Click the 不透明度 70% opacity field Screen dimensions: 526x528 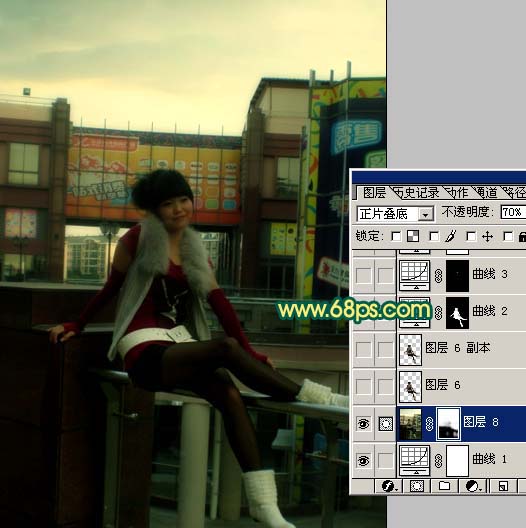coord(513,212)
